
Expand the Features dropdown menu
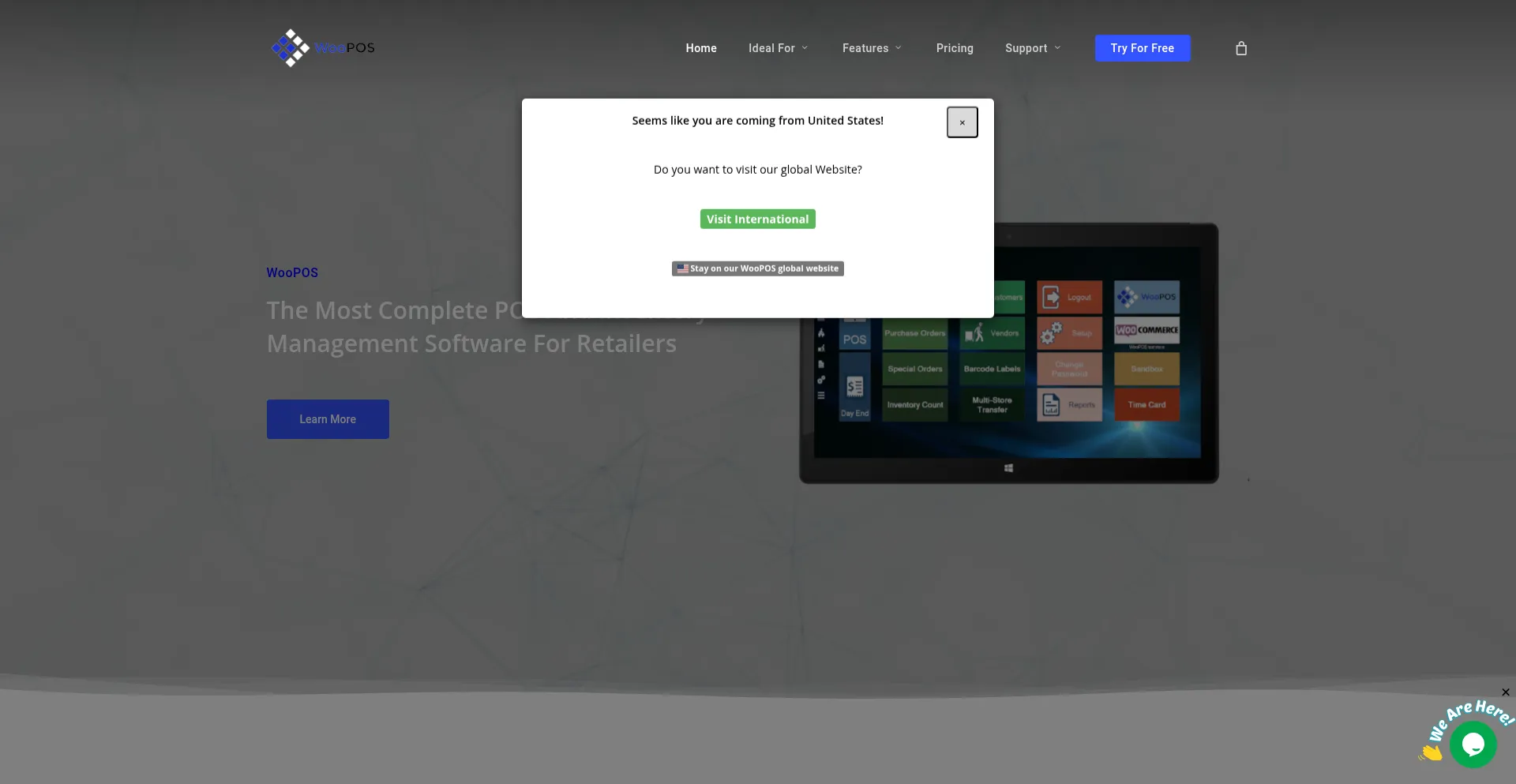[872, 48]
